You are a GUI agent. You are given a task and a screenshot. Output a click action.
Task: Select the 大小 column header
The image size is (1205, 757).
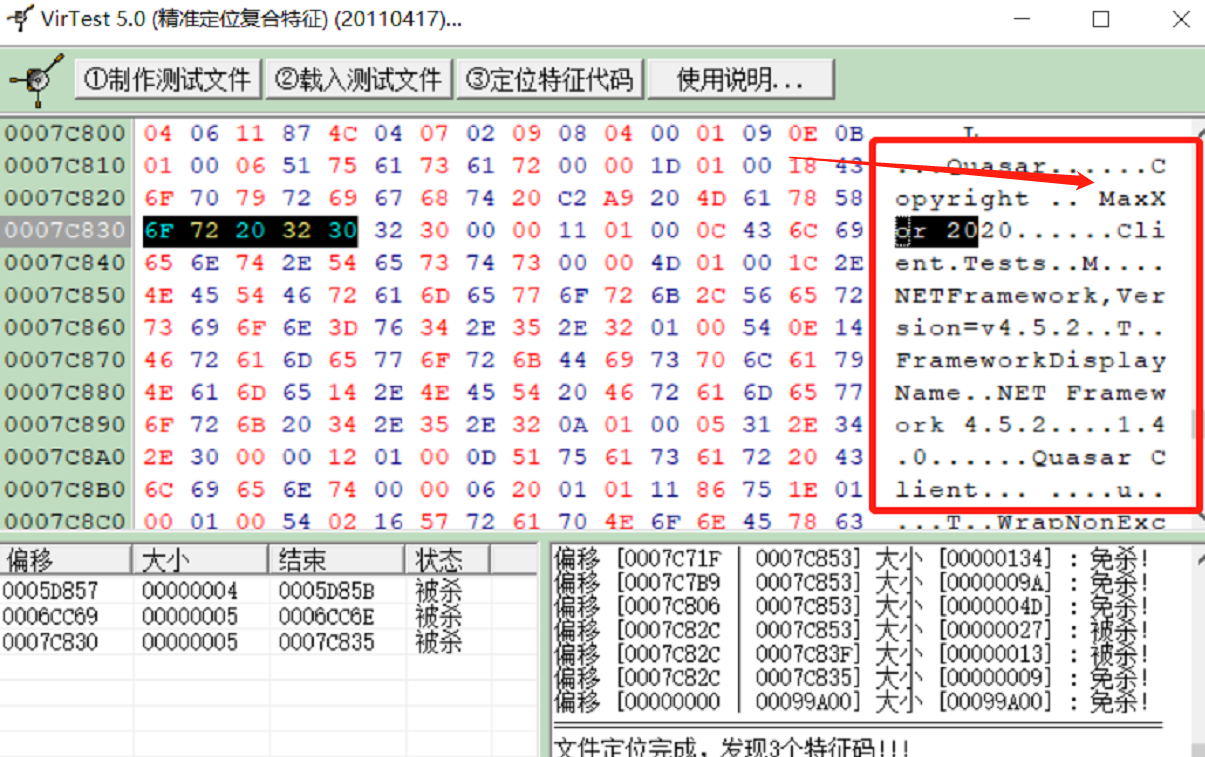200,559
